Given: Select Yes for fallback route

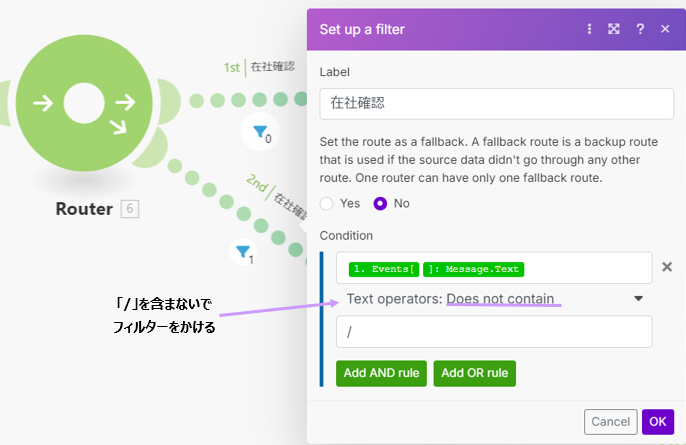Looking at the screenshot, I should (x=327, y=203).
